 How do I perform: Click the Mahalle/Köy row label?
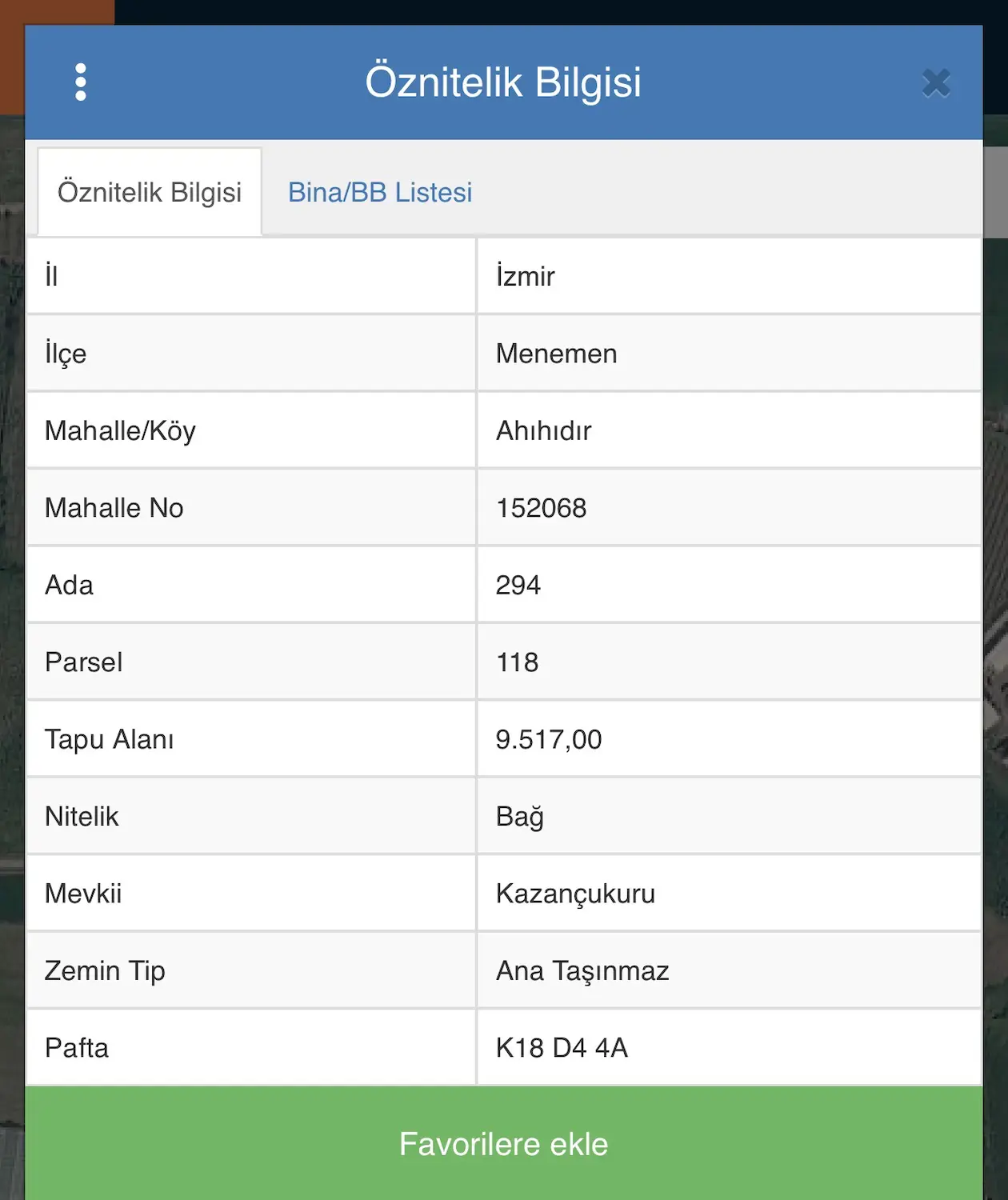(120, 430)
